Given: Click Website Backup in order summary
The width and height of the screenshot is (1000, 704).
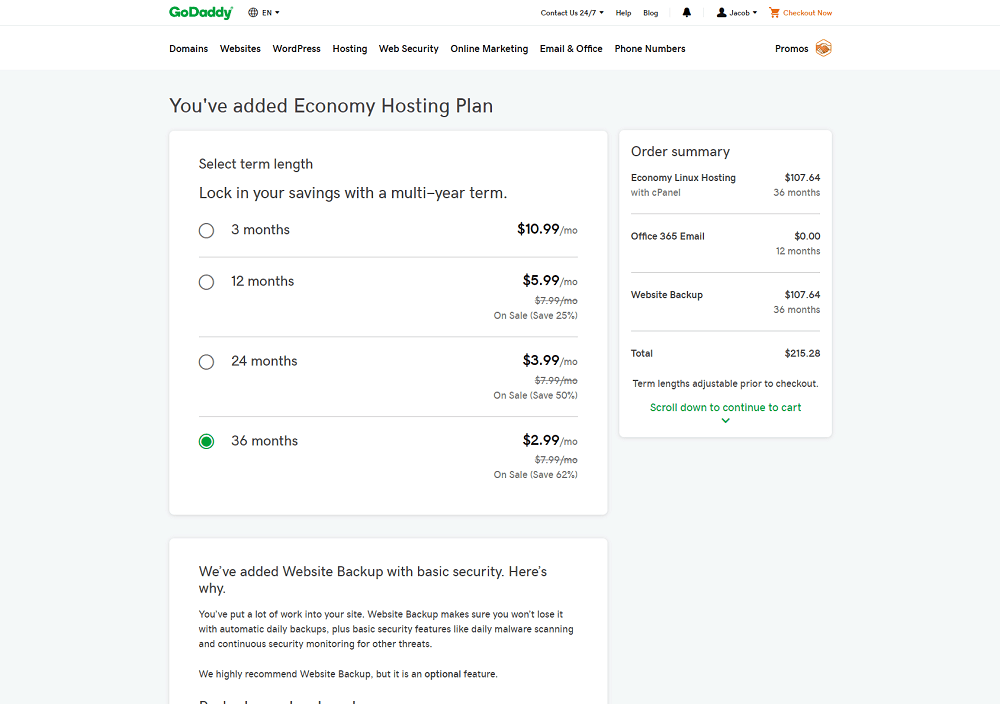Looking at the screenshot, I should coord(666,295).
